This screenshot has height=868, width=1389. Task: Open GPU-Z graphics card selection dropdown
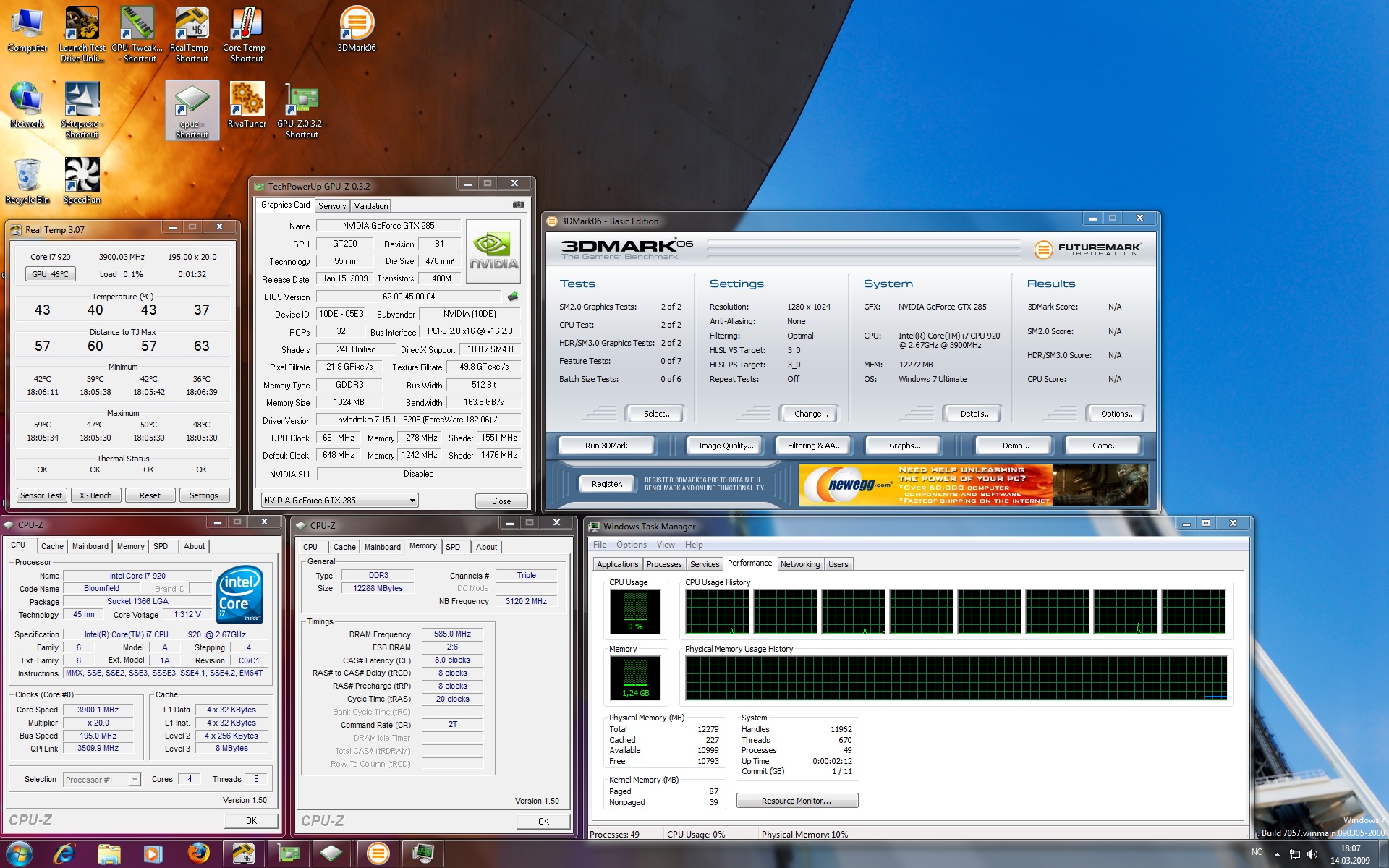coord(339,501)
